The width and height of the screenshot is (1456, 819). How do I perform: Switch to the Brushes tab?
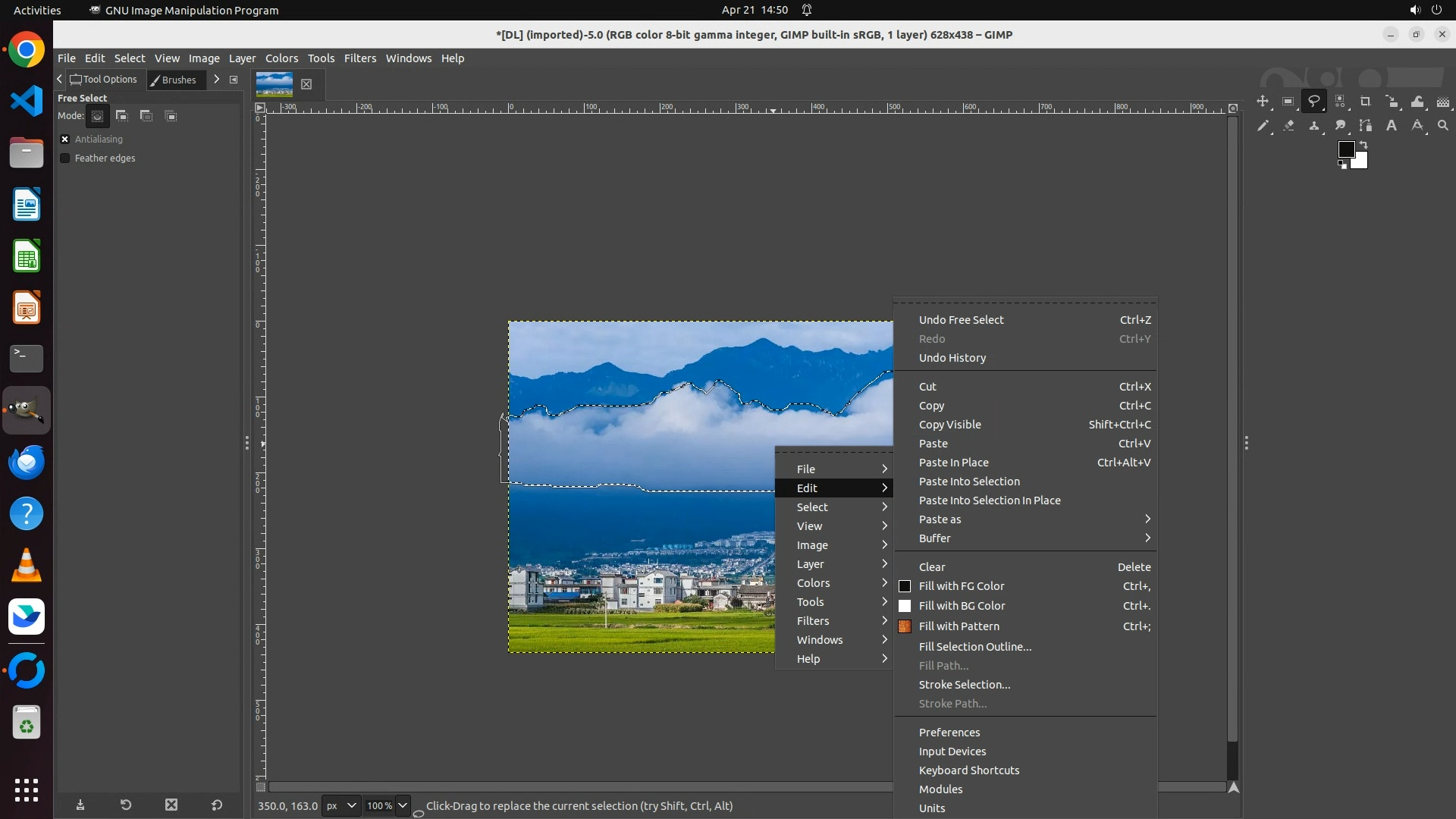pos(173,80)
